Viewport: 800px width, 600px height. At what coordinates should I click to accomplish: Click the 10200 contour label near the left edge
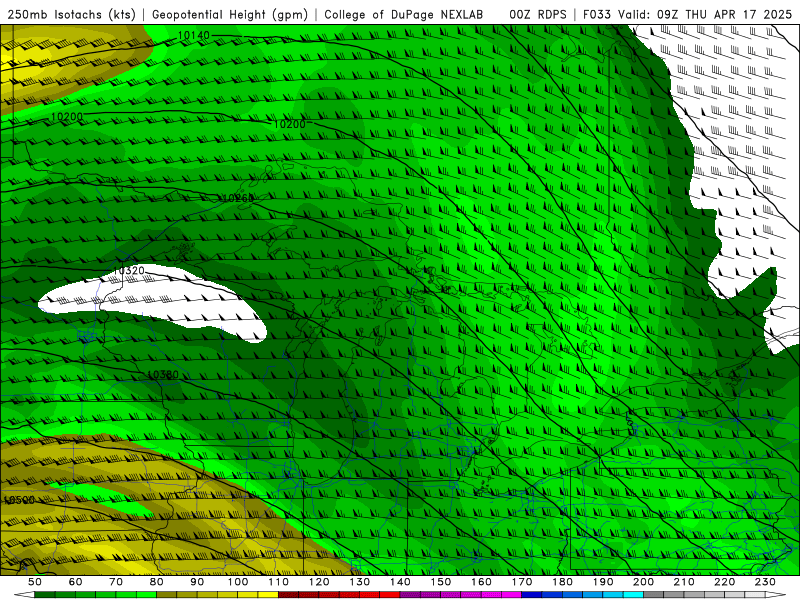66,117
